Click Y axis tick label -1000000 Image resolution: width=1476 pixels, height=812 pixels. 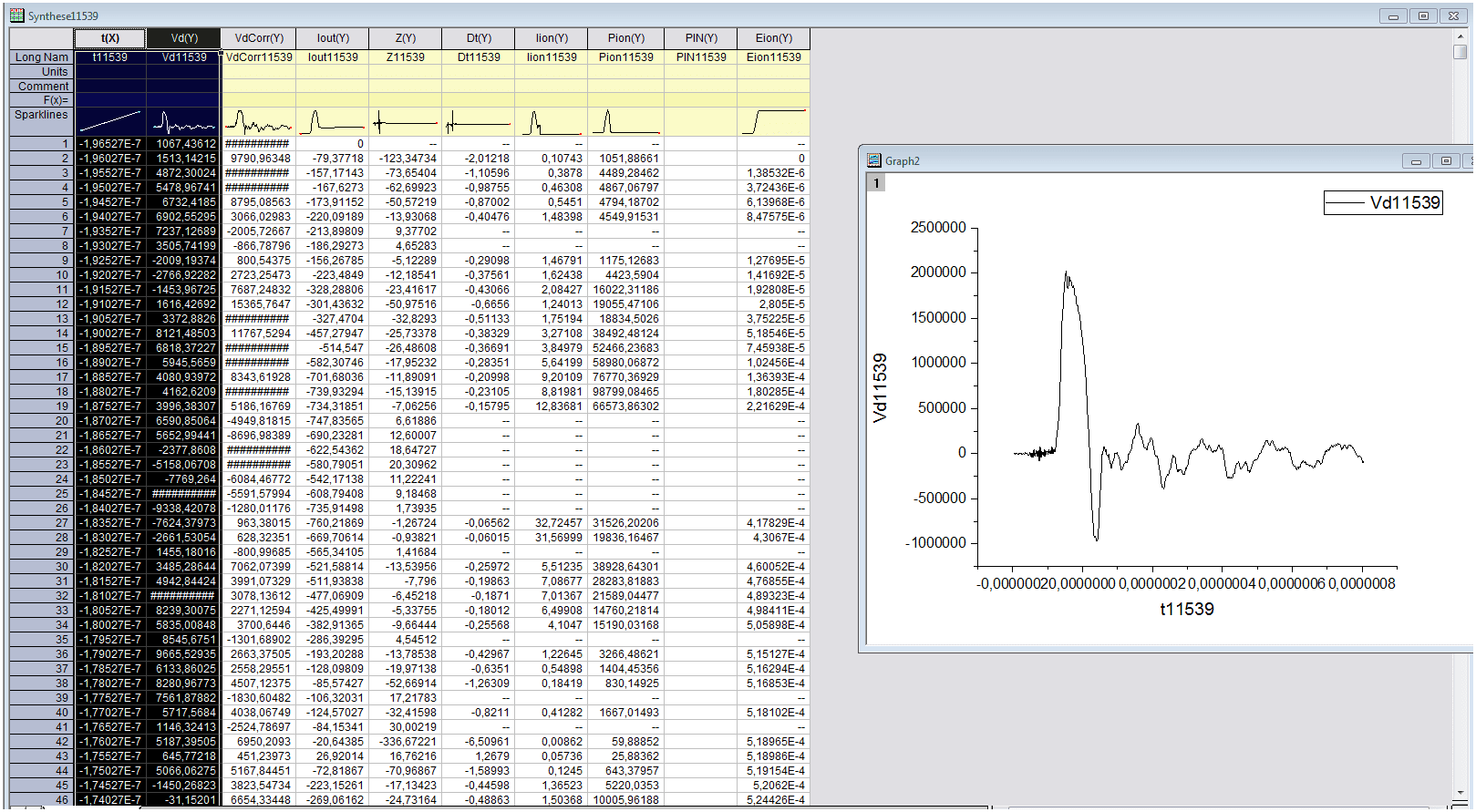point(935,542)
